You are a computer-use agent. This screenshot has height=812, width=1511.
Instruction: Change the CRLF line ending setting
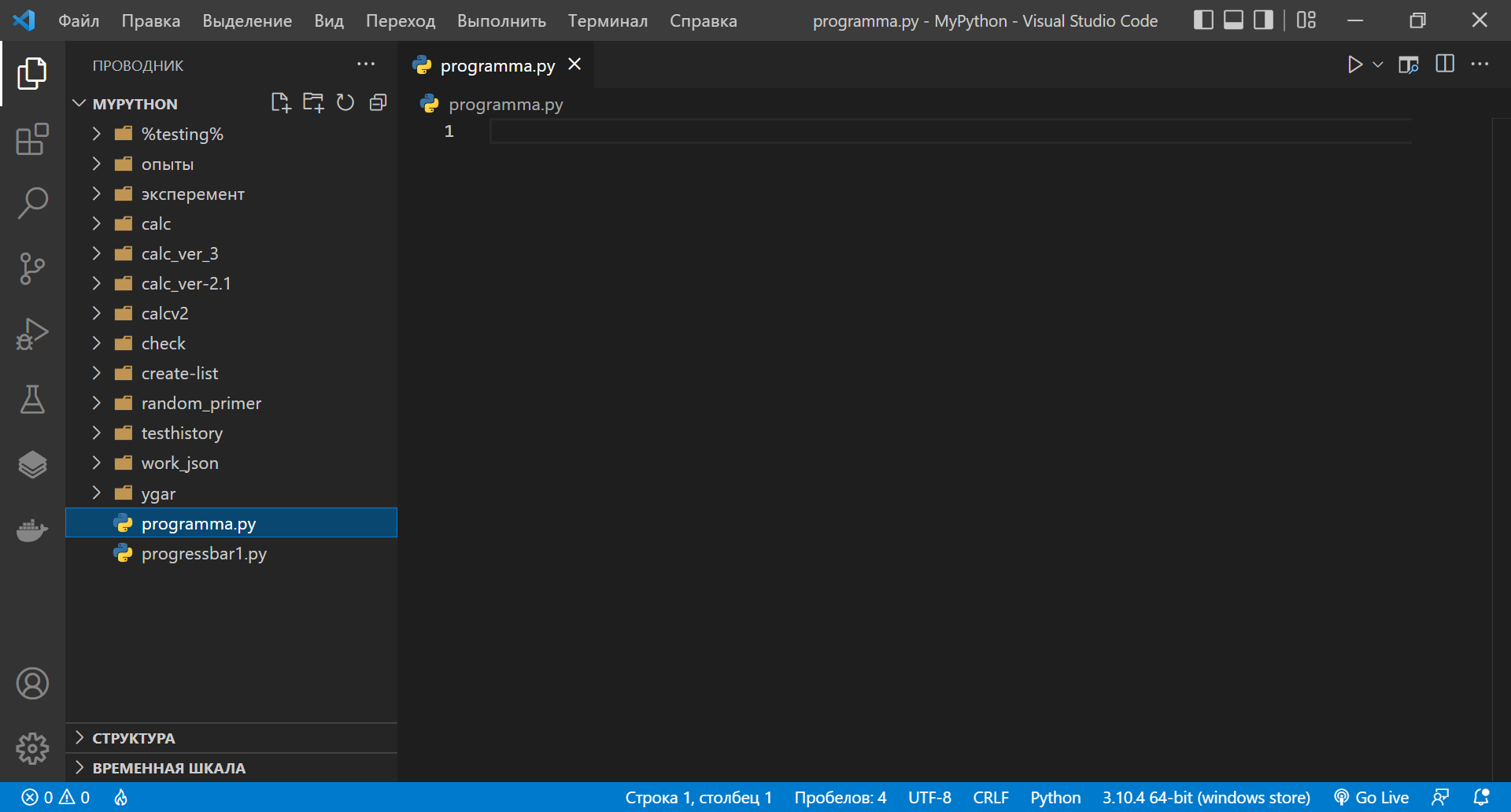[x=990, y=797]
